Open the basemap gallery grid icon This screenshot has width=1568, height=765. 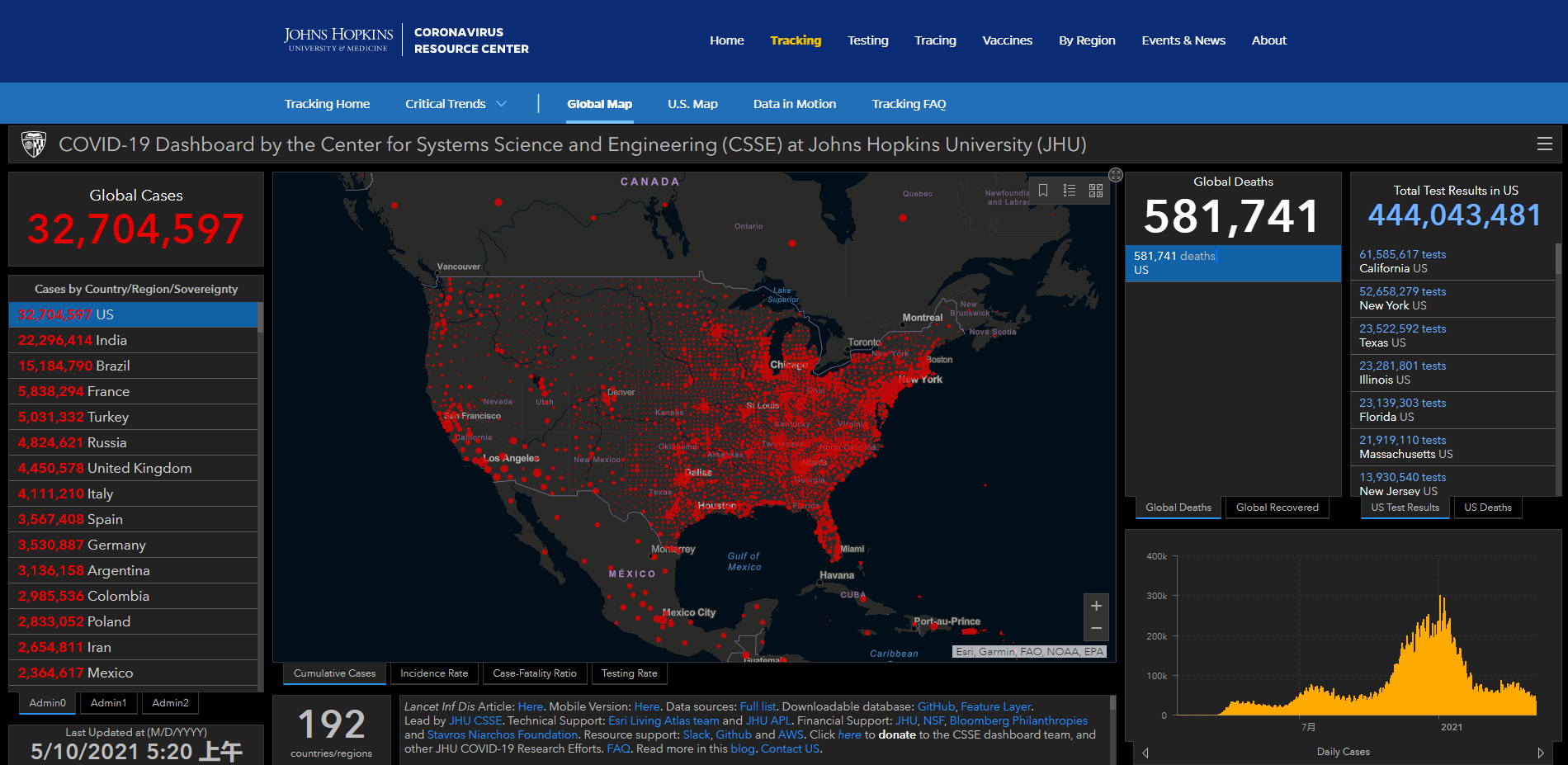[1096, 191]
